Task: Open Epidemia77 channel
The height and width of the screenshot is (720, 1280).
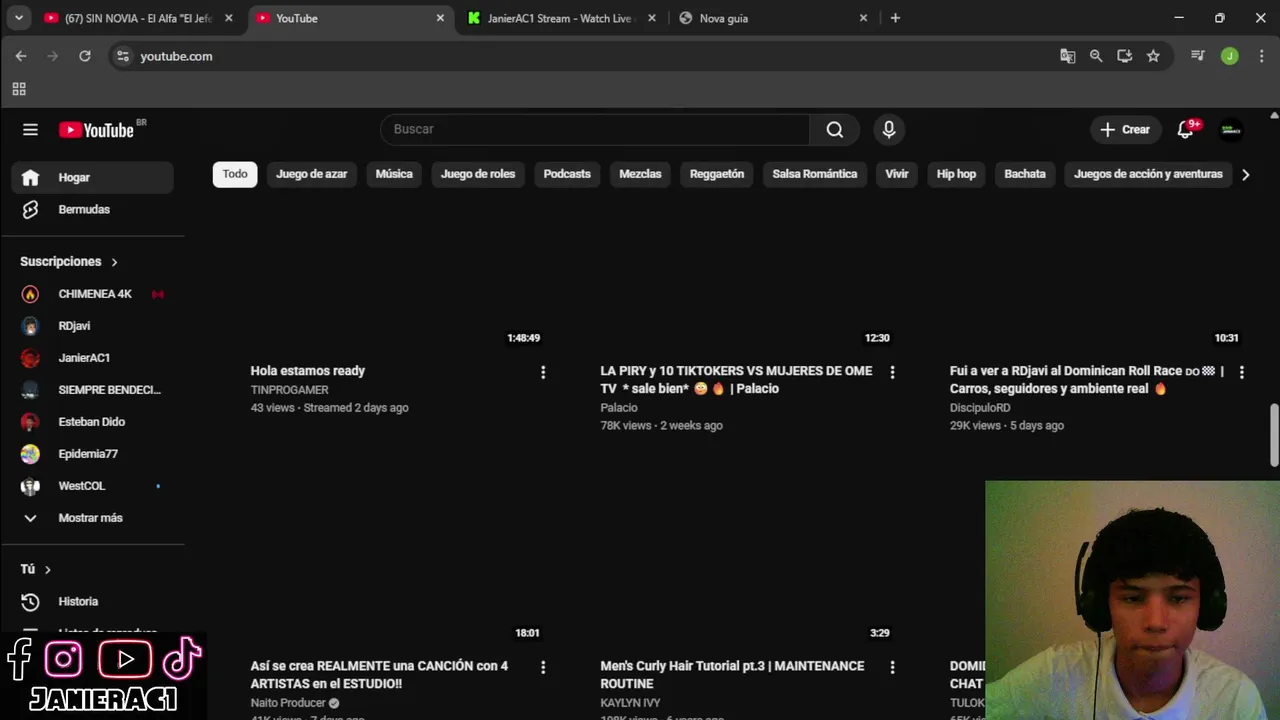Action: (92, 454)
